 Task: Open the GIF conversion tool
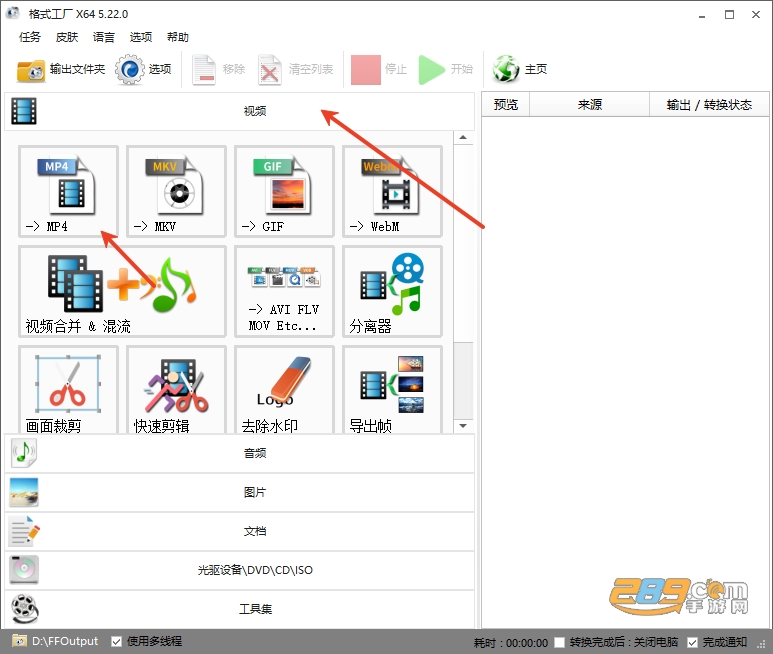284,191
